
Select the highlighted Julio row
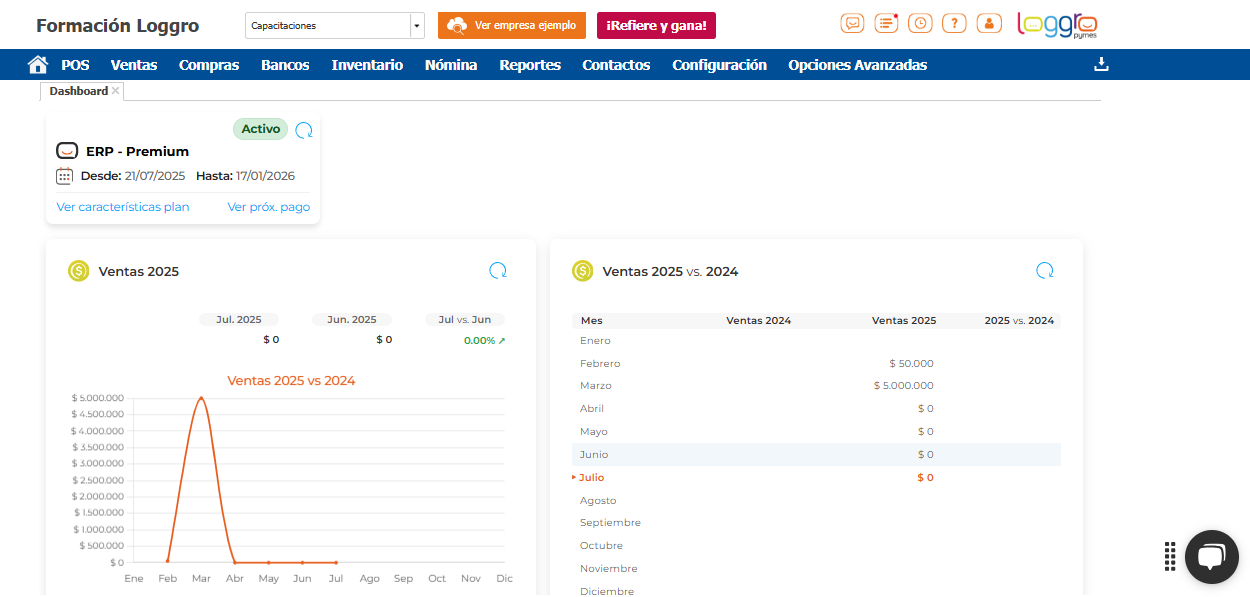coord(816,478)
